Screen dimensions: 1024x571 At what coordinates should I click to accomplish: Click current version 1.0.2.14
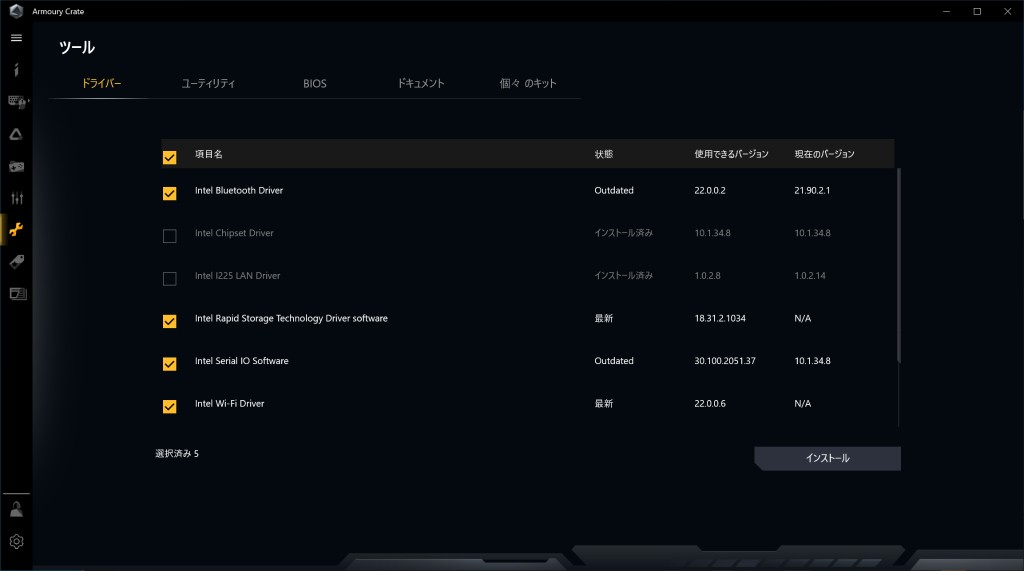(810, 276)
